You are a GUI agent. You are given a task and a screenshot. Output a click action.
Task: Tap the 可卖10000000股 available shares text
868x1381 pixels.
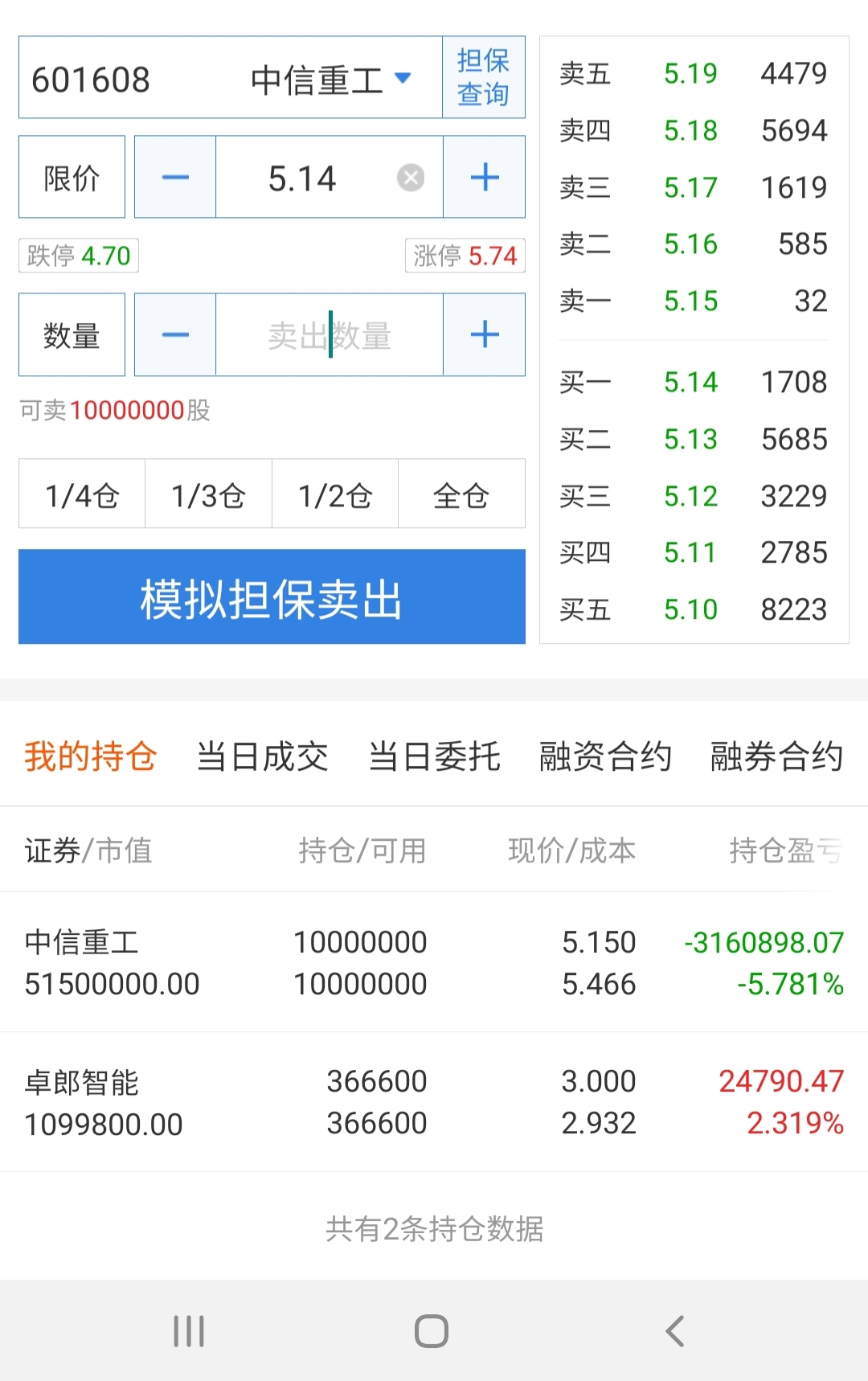coord(115,410)
